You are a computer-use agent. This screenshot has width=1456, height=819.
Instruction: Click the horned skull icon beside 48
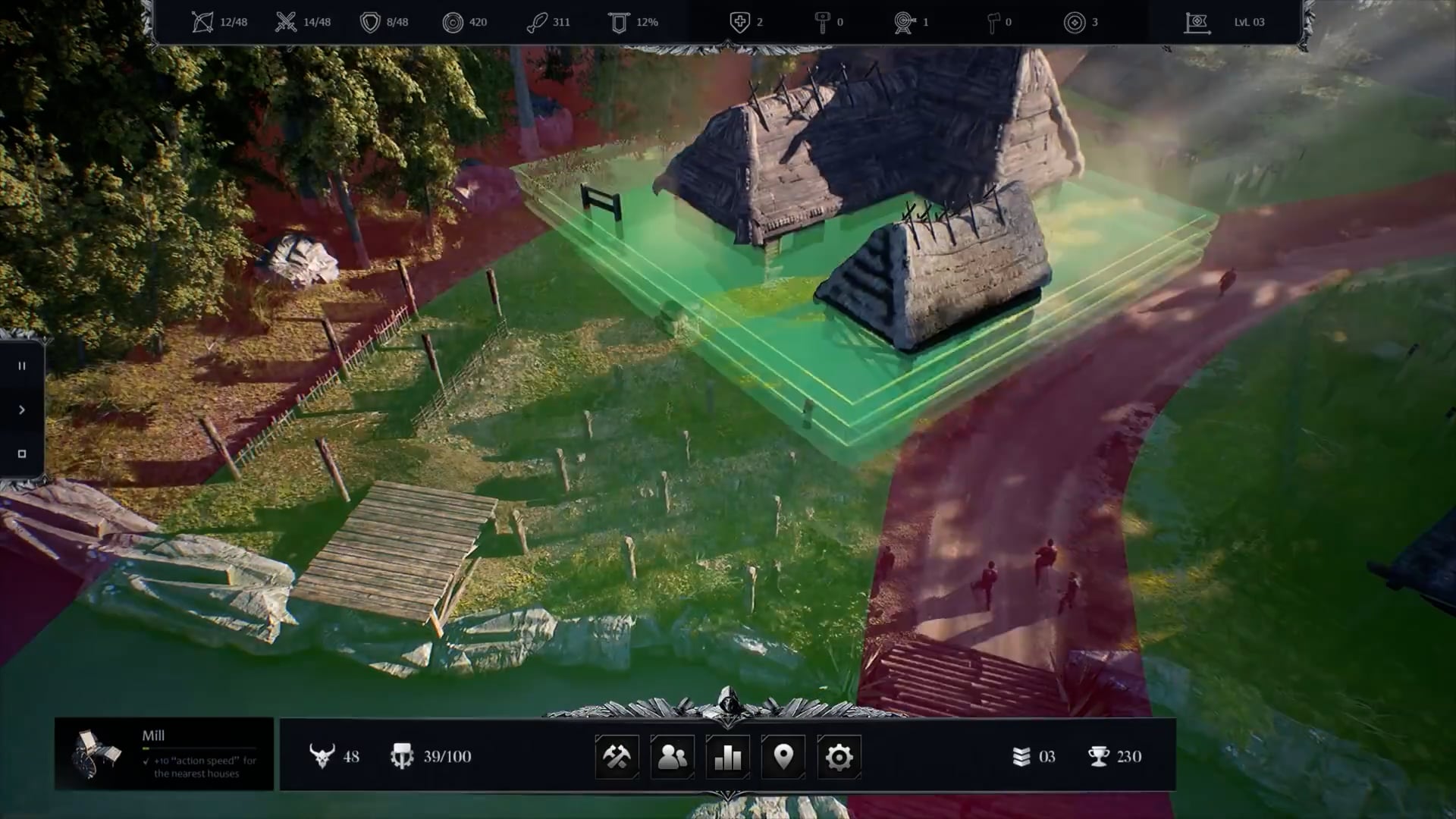322,756
